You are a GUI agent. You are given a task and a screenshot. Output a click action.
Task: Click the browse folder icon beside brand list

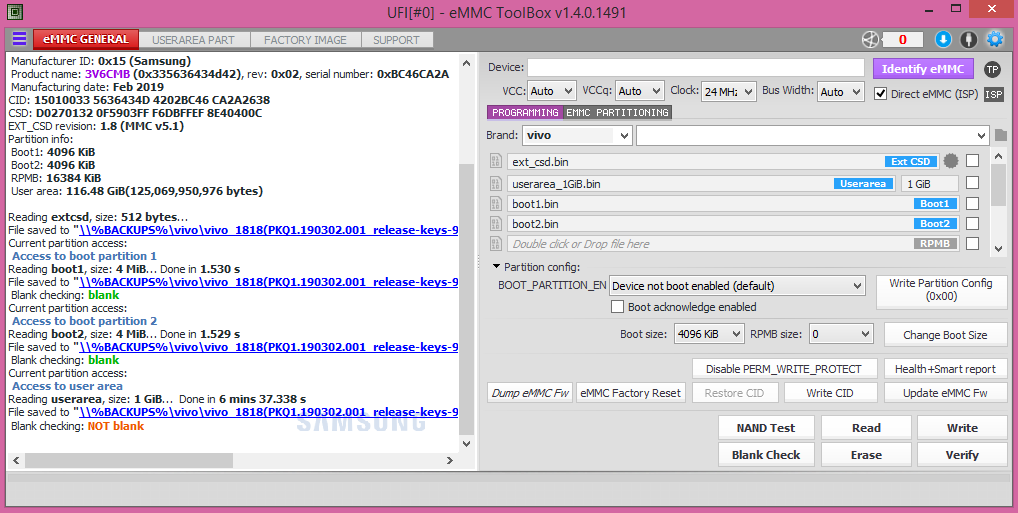[x=1000, y=135]
